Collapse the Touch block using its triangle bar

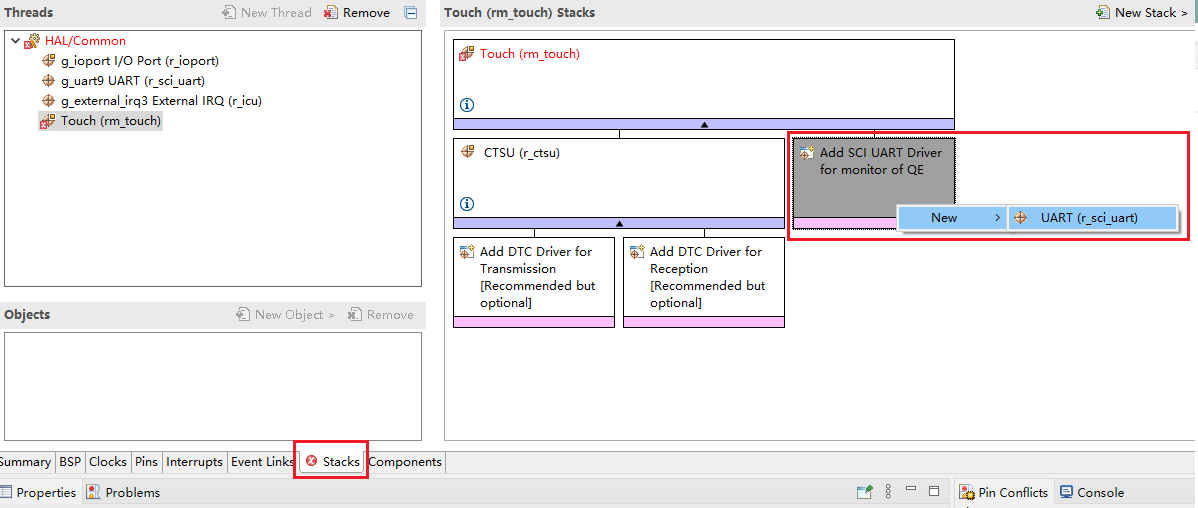703,124
